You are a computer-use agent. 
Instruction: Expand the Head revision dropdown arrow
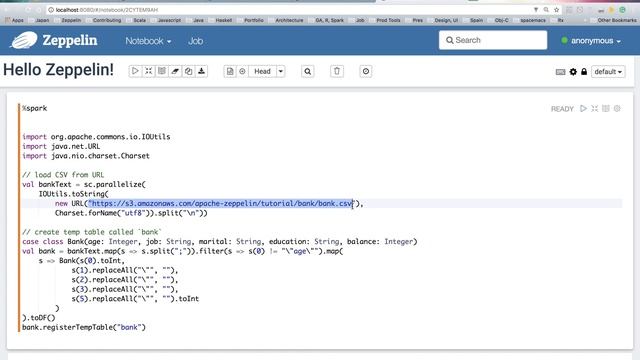(281, 71)
